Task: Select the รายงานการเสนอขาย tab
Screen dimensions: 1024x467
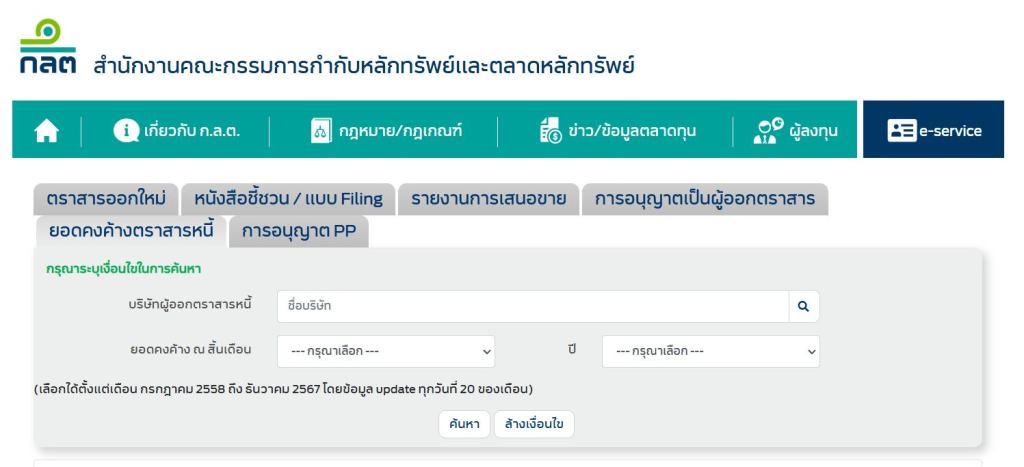Action: coord(488,199)
